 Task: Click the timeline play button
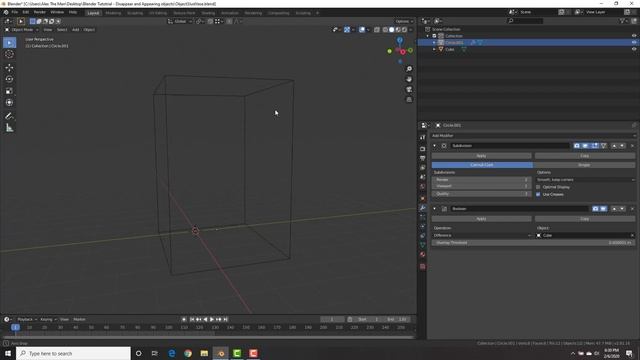click(x=212, y=320)
